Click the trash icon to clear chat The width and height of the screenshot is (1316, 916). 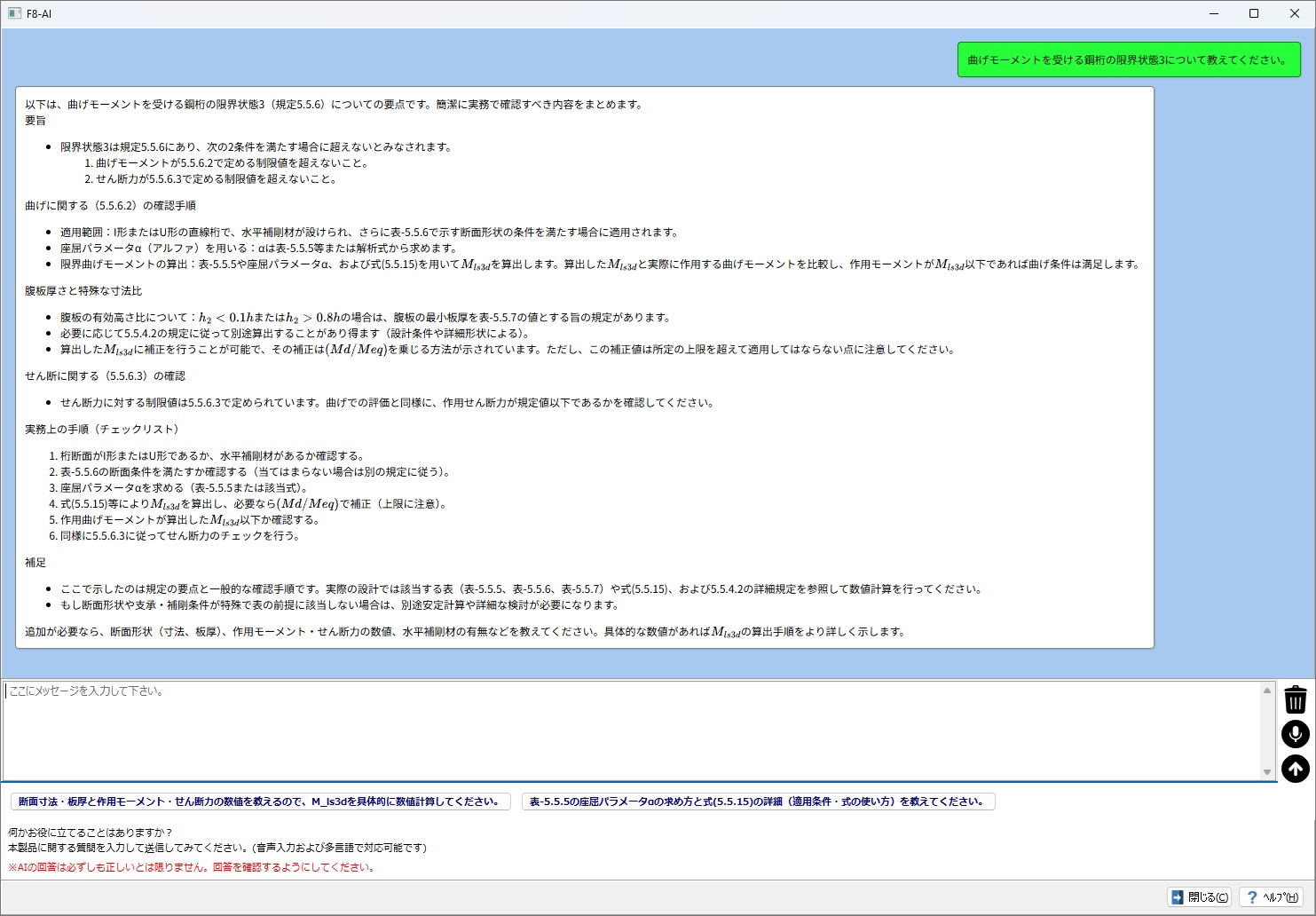point(1295,699)
